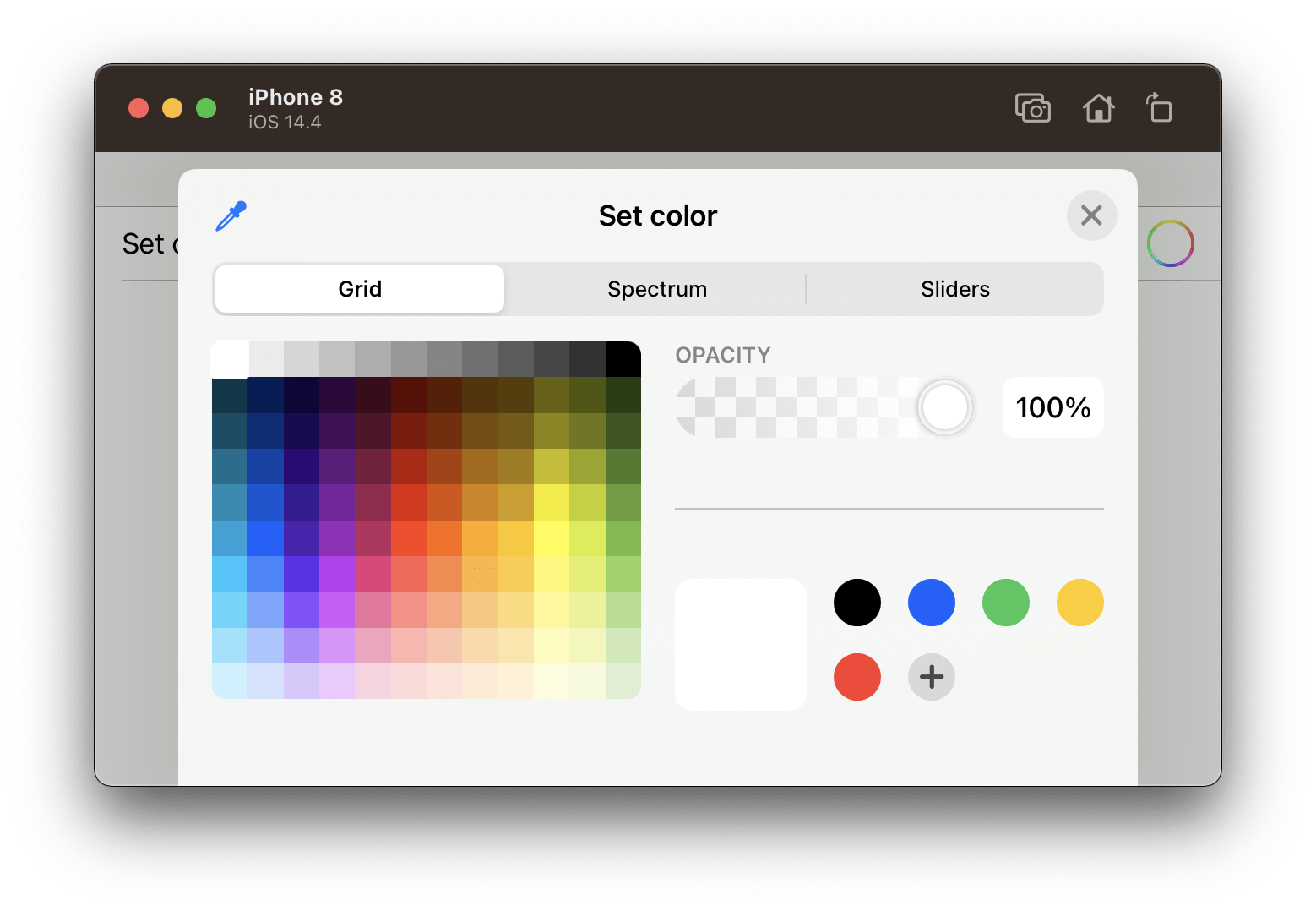The image size is (1316, 911).
Task: Select the eyedropper color picker tool
Action: pyautogui.click(x=230, y=216)
